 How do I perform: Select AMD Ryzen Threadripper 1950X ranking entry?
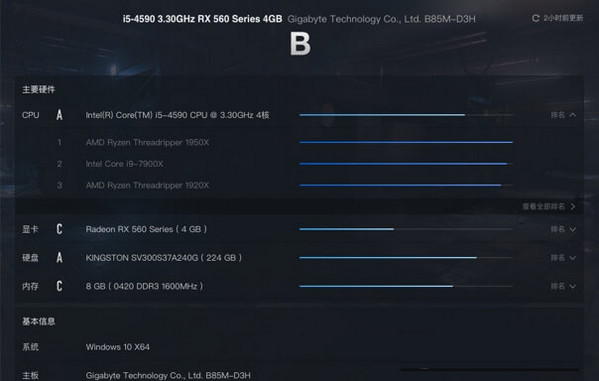pos(147,143)
